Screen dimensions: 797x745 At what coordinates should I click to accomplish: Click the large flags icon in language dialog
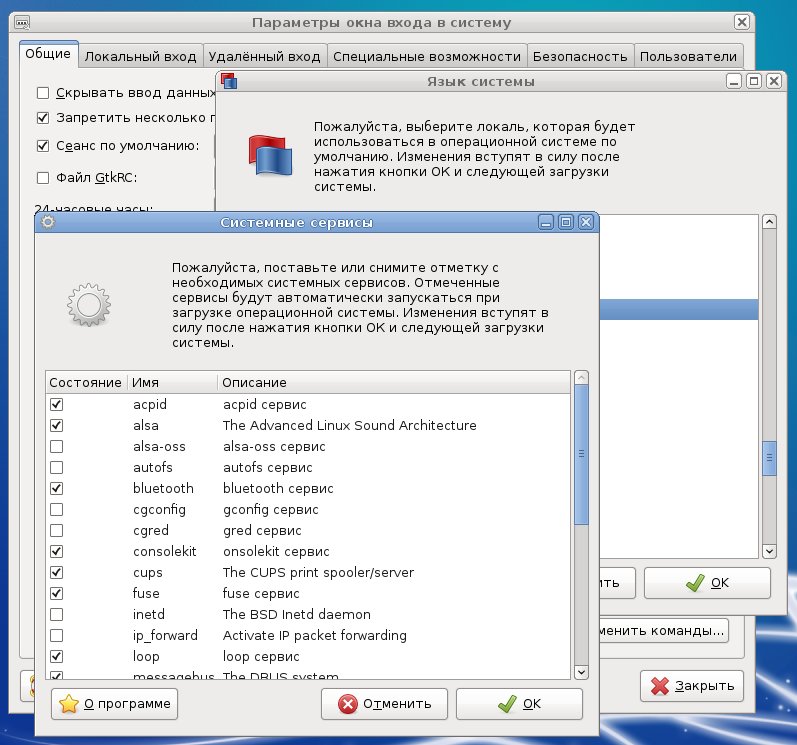click(270, 156)
